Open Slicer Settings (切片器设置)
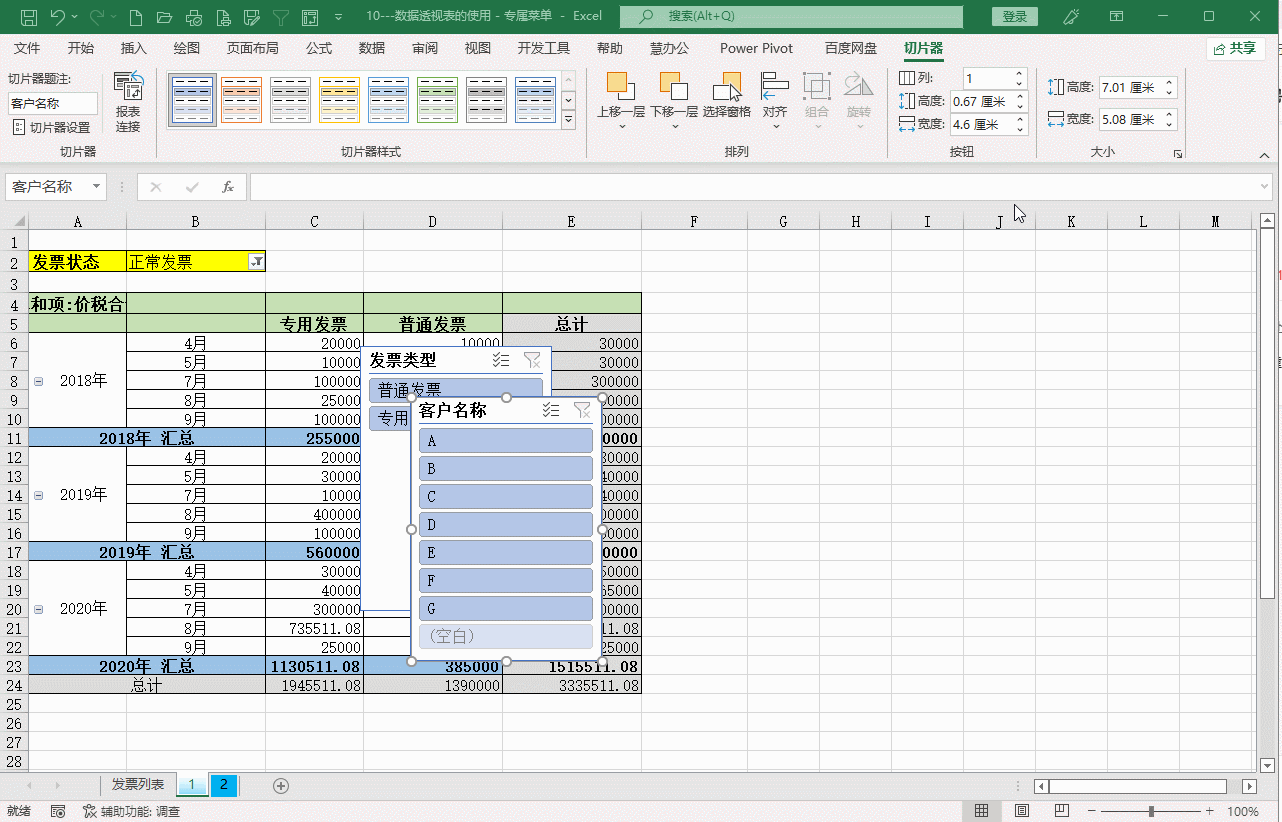This screenshot has height=822, width=1282. click(51, 128)
